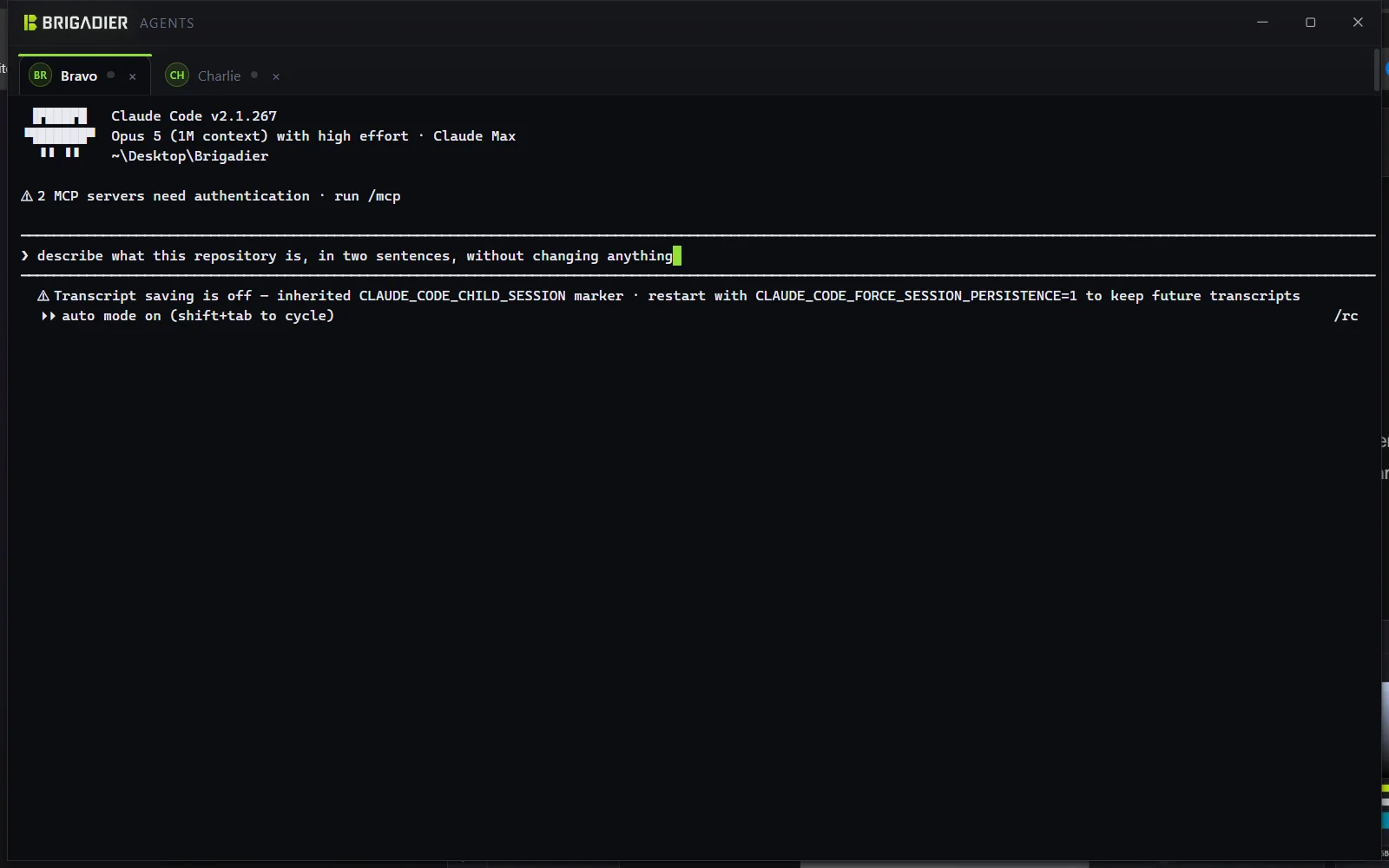Click the BRIGADIER title text
This screenshot has height=868, width=1389.
coord(85,23)
